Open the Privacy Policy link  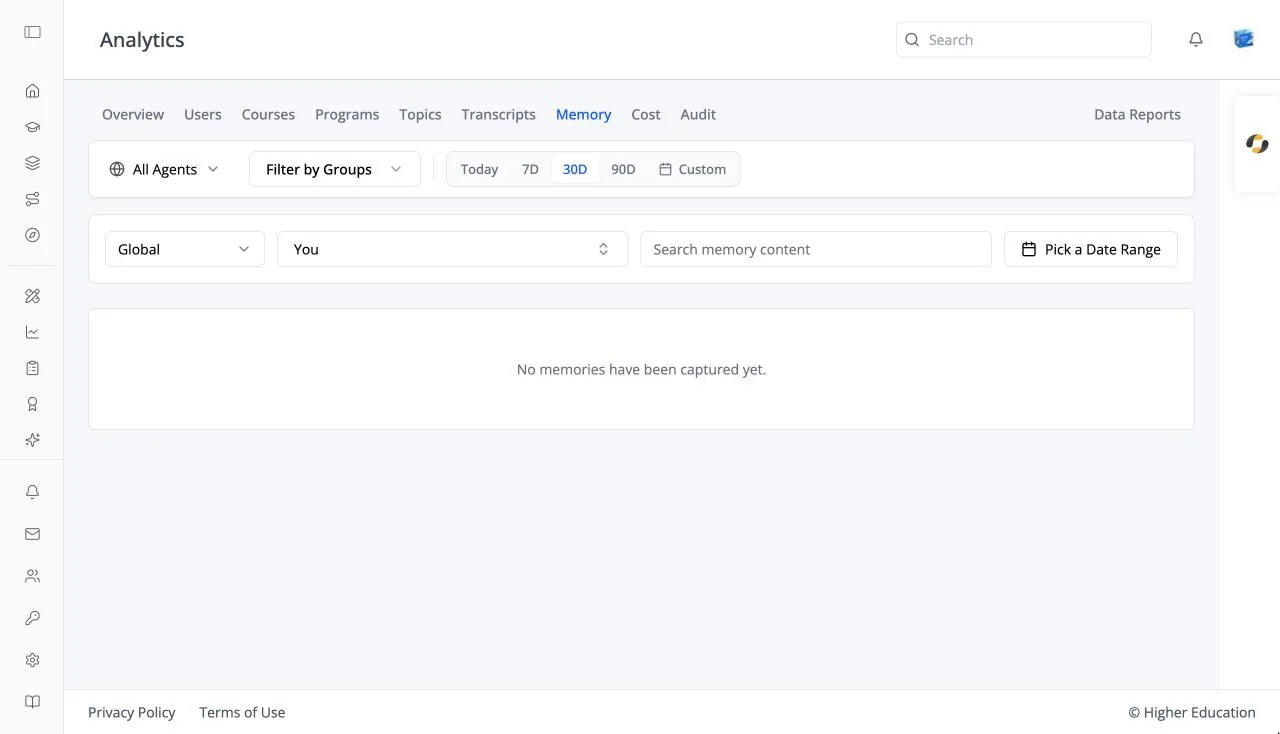pyautogui.click(x=132, y=712)
